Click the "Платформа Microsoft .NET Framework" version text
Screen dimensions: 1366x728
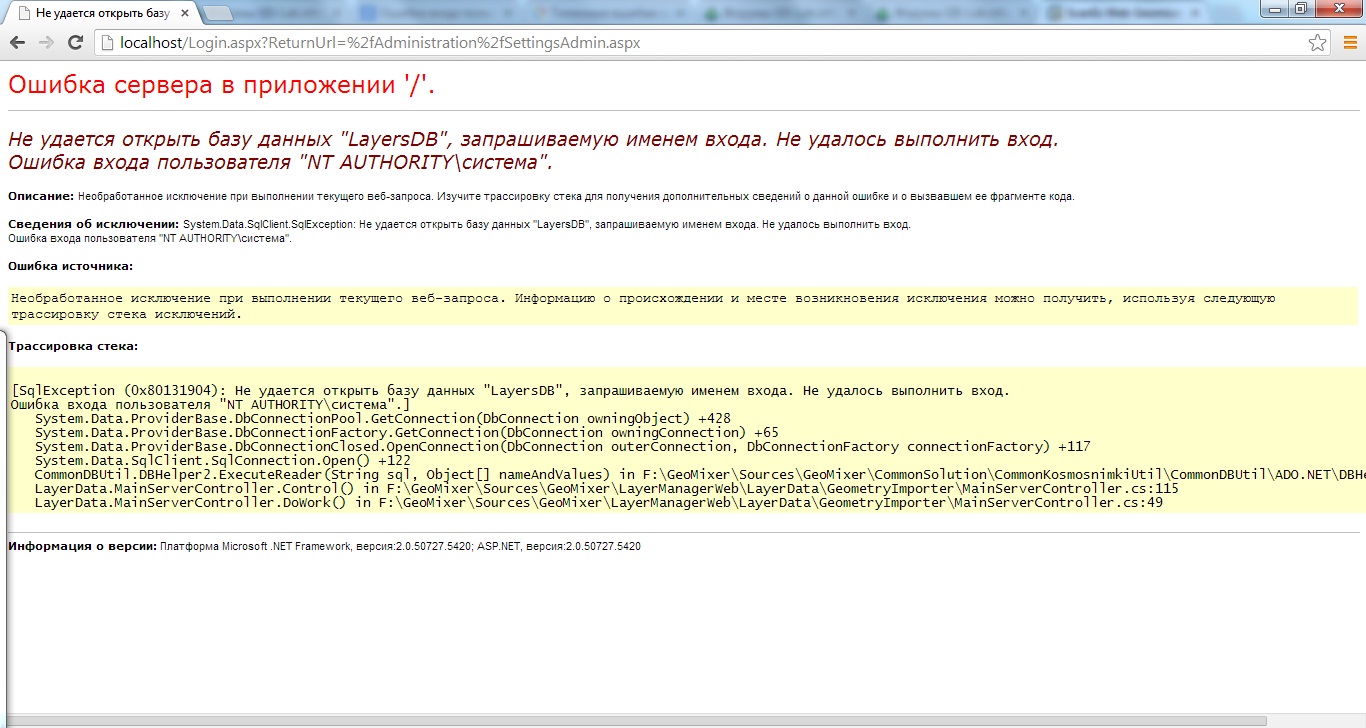(x=401, y=547)
